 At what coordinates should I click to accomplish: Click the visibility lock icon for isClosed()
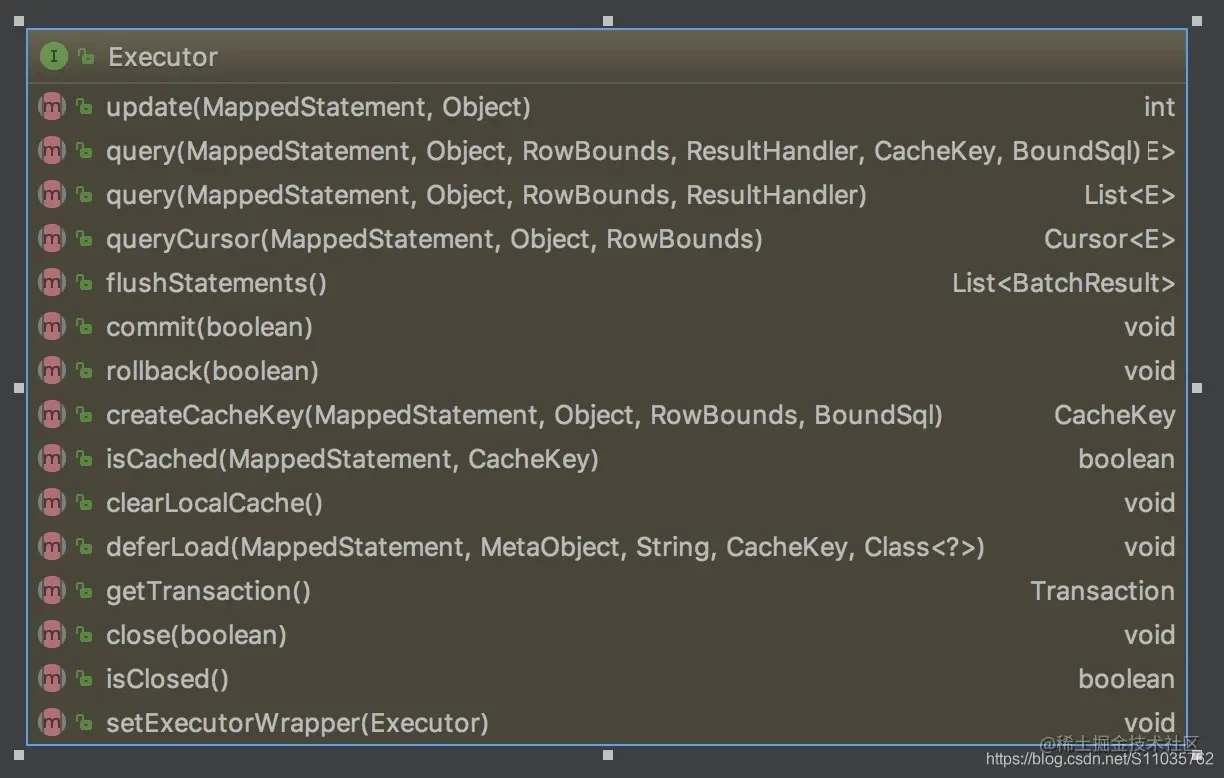coord(85,679)
